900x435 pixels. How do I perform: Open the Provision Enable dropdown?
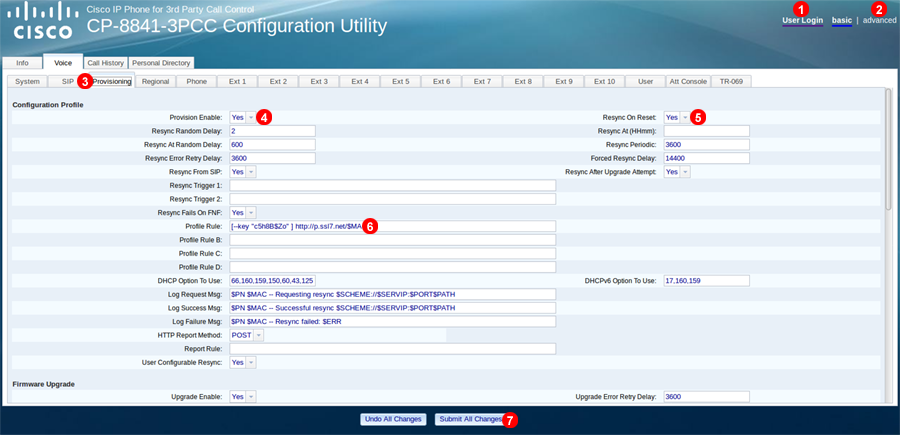point(243,117)
